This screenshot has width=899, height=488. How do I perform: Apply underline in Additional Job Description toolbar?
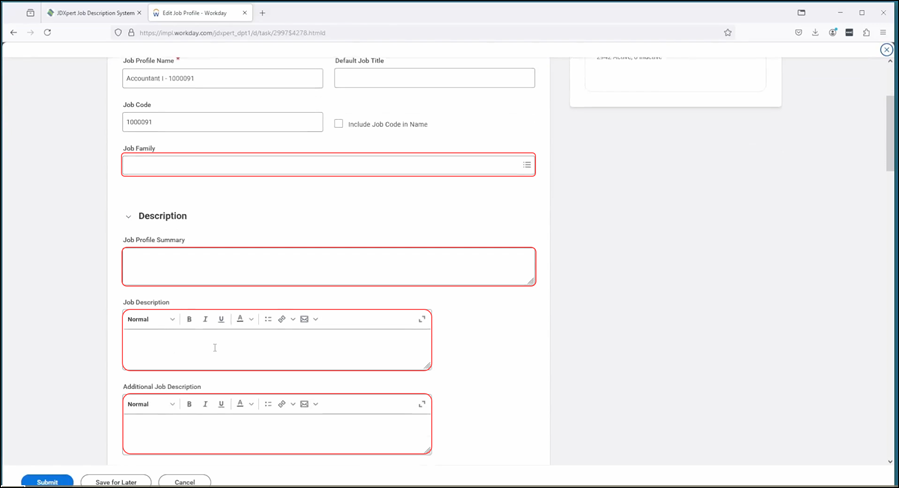pos(221,405)
